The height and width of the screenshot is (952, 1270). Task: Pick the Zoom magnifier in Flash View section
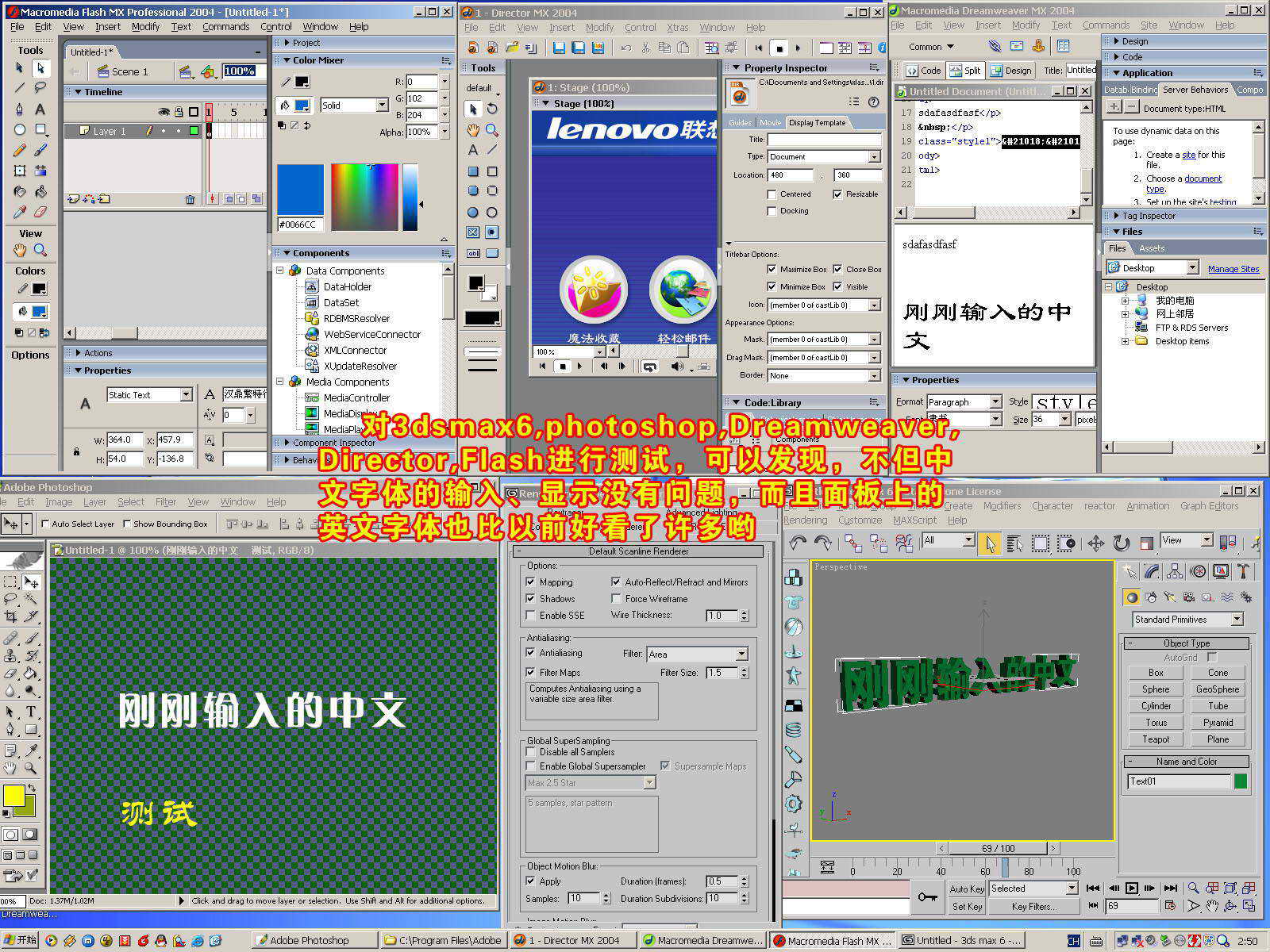[40, 251]
